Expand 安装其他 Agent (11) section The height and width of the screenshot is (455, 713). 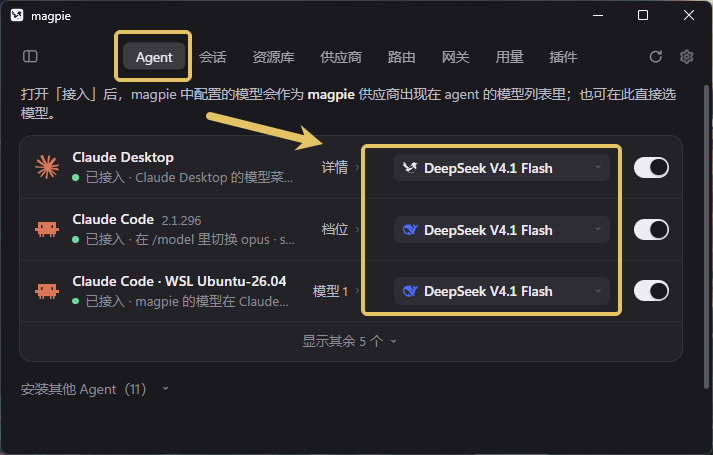tap(95, 389)
